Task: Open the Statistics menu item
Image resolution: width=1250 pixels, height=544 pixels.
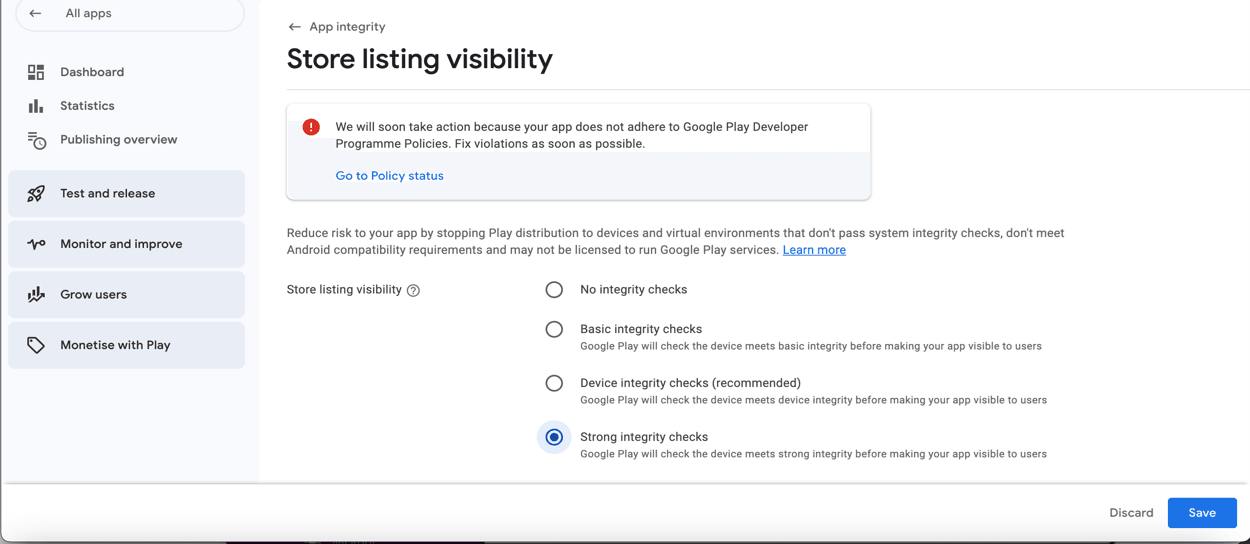Action: [87, 106]
